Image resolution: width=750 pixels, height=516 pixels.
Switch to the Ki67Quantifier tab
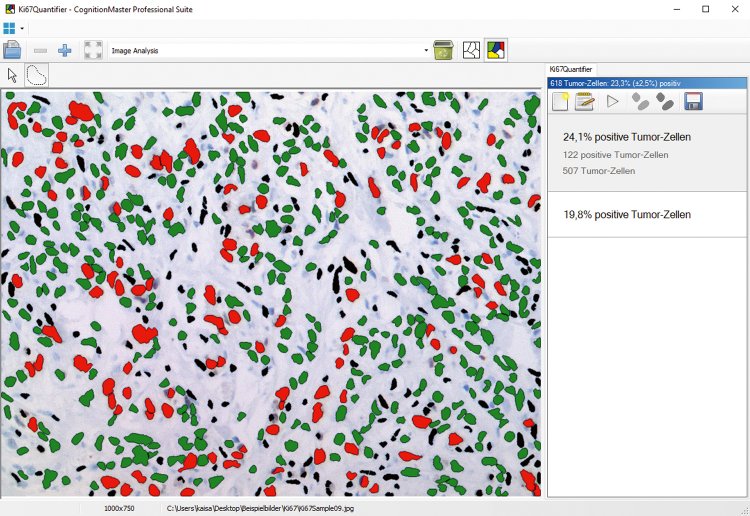click(571, 69)
